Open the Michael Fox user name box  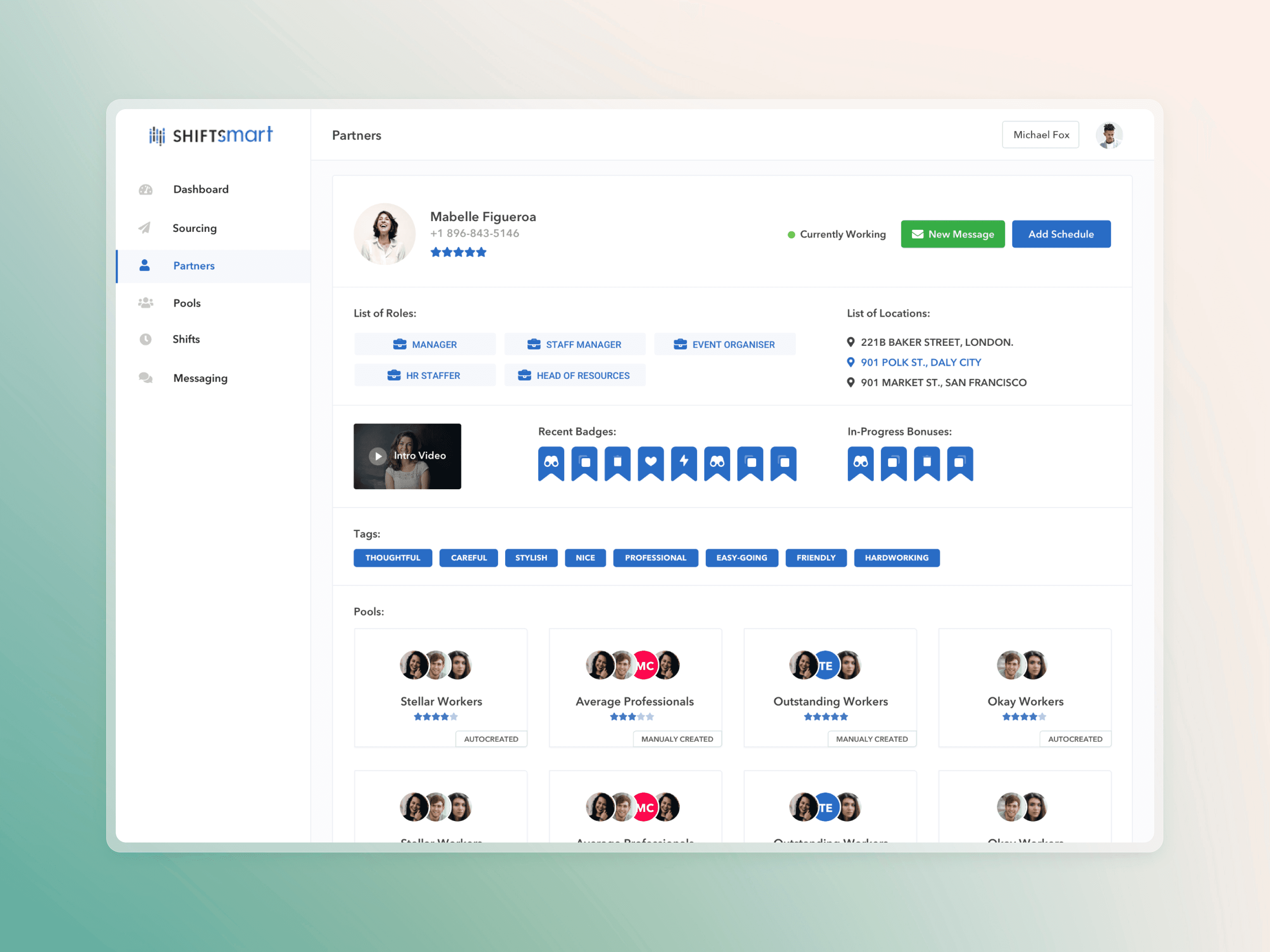(1040, 135)
